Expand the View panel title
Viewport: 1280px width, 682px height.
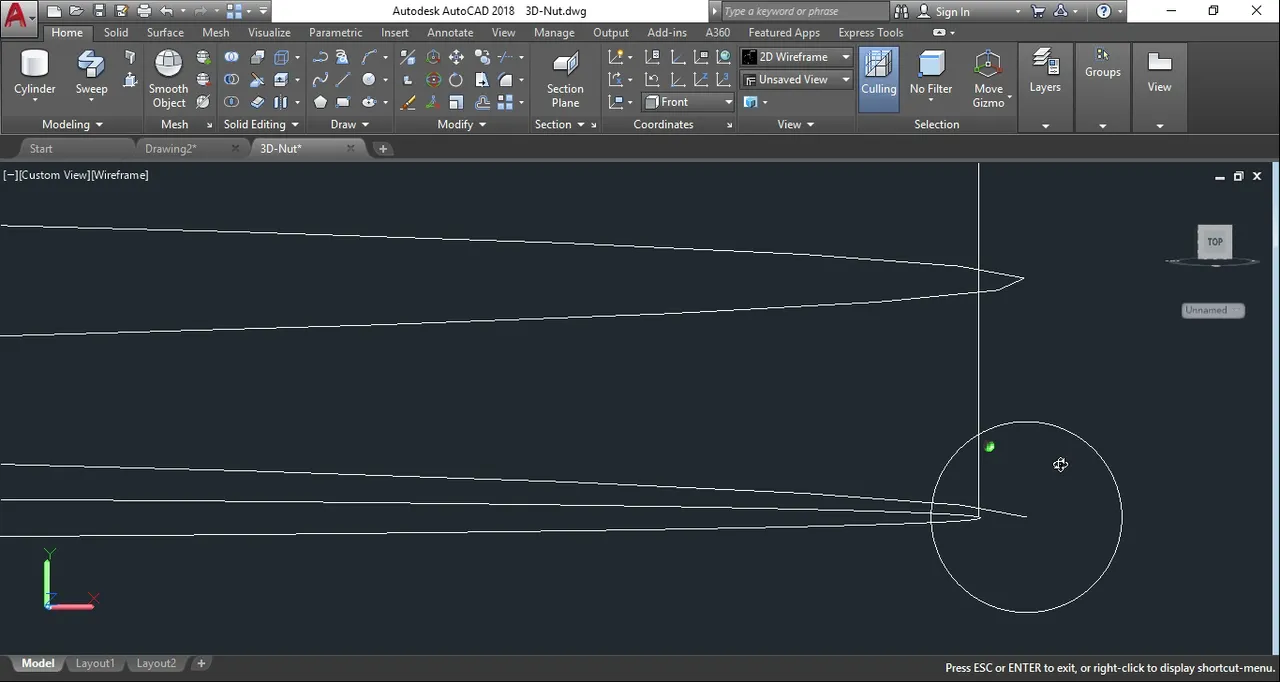point(796,124)
